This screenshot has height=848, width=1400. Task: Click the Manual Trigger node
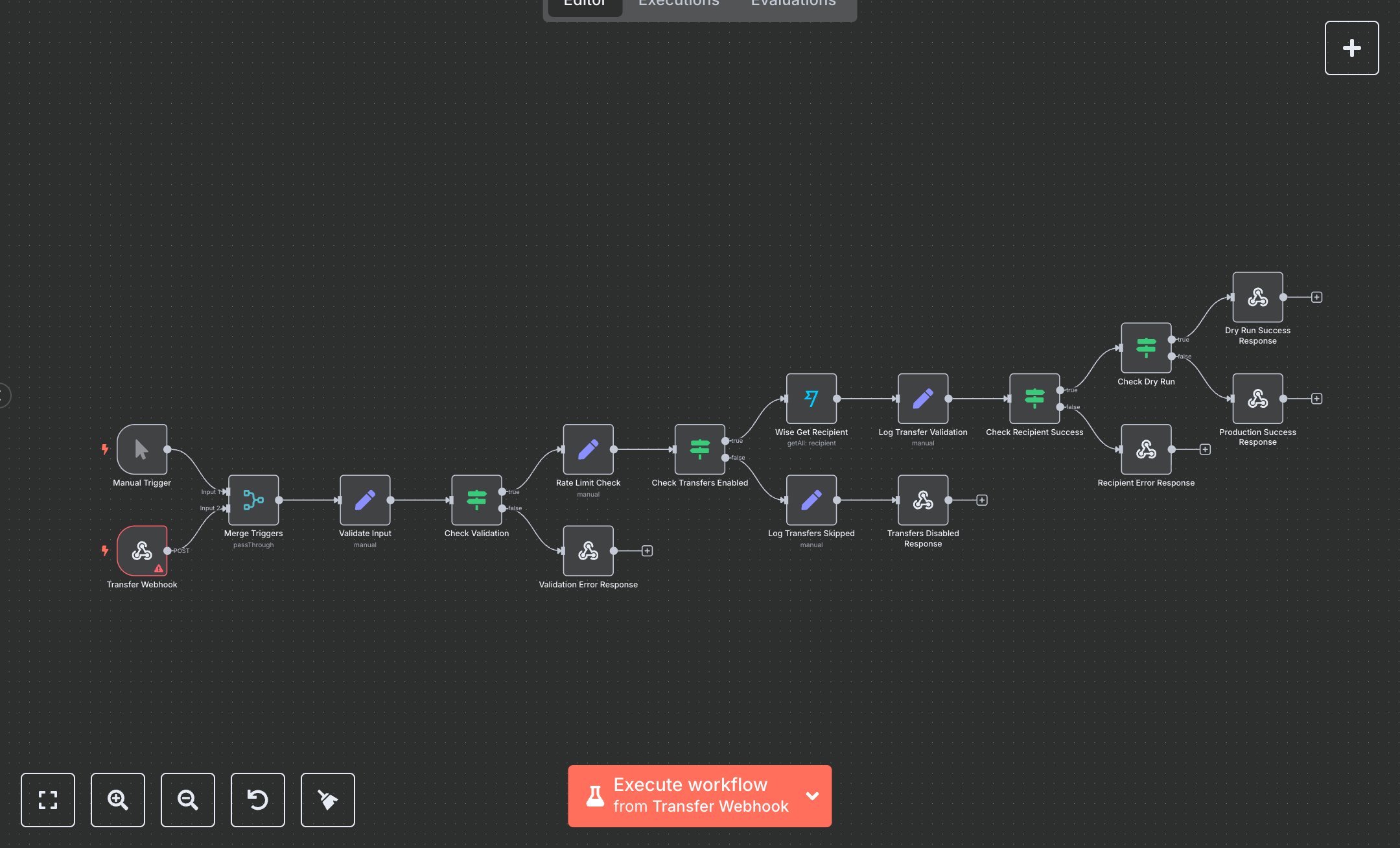point(141,450)
